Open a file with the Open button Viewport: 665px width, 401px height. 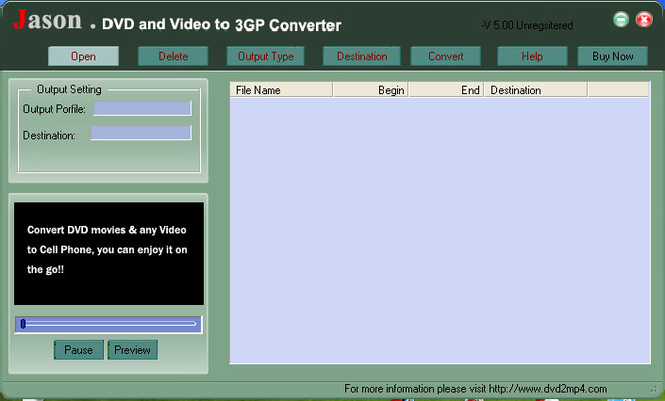click(x=83, y=56)
